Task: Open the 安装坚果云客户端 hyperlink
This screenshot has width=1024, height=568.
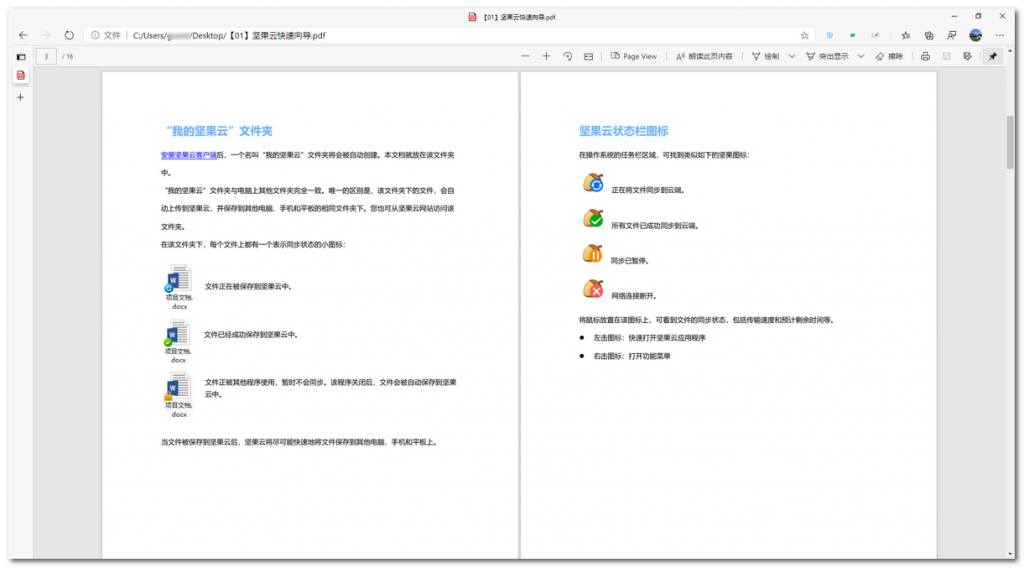Action: (188, 155)
